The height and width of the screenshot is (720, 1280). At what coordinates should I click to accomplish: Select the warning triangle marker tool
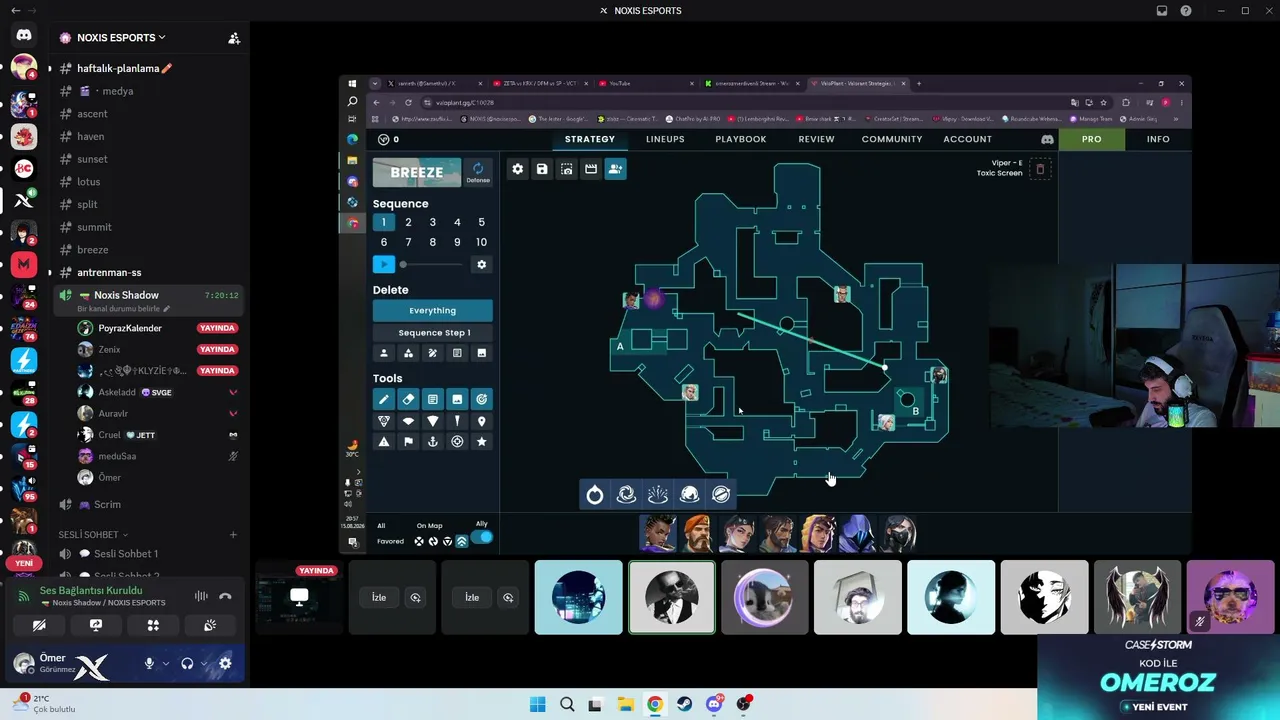pos(384,442)
